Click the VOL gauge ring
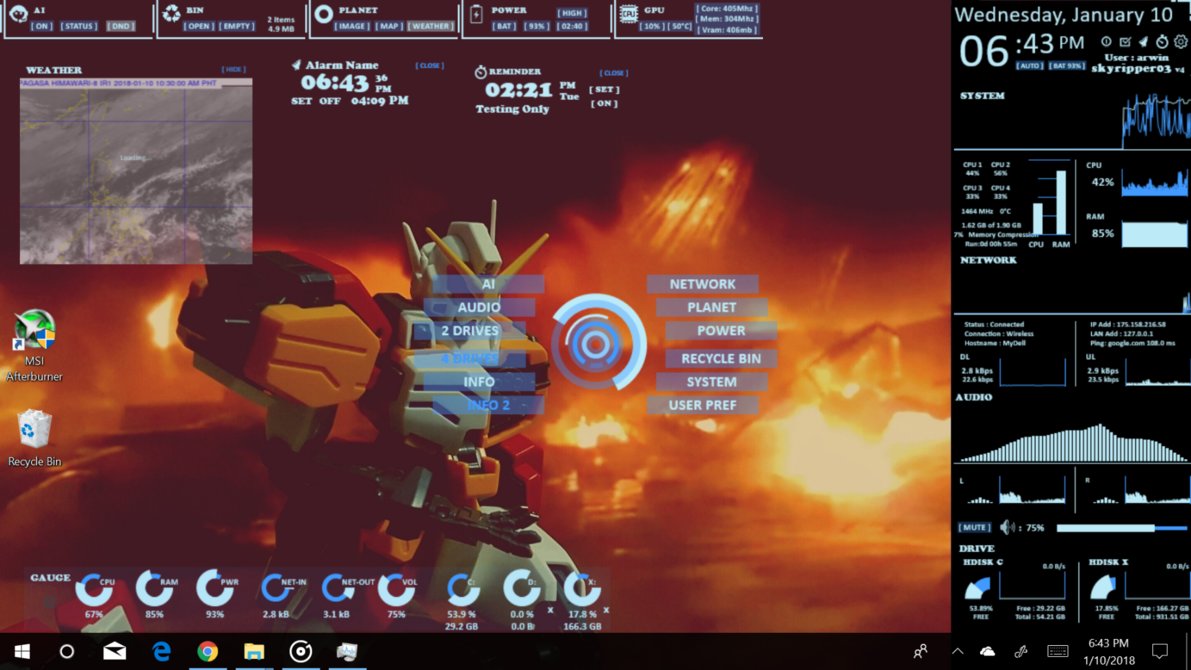 point(396,589)
